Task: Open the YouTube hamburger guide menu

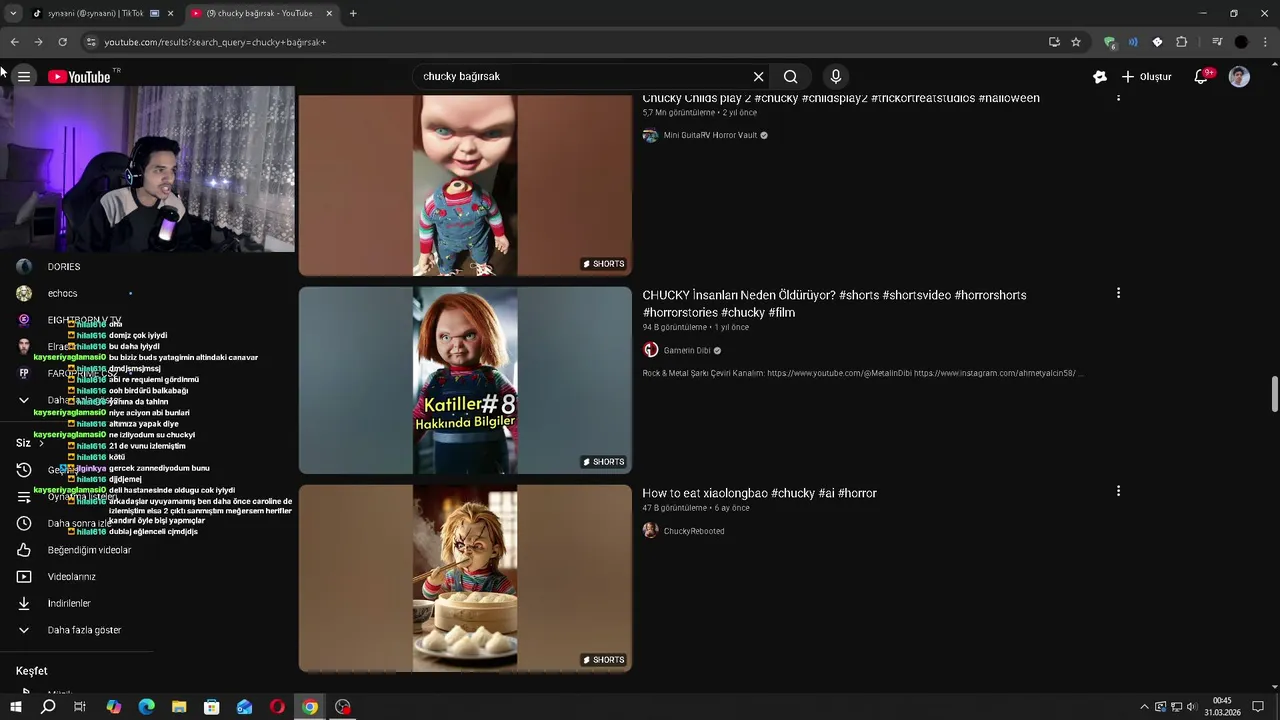Action: 24,77
